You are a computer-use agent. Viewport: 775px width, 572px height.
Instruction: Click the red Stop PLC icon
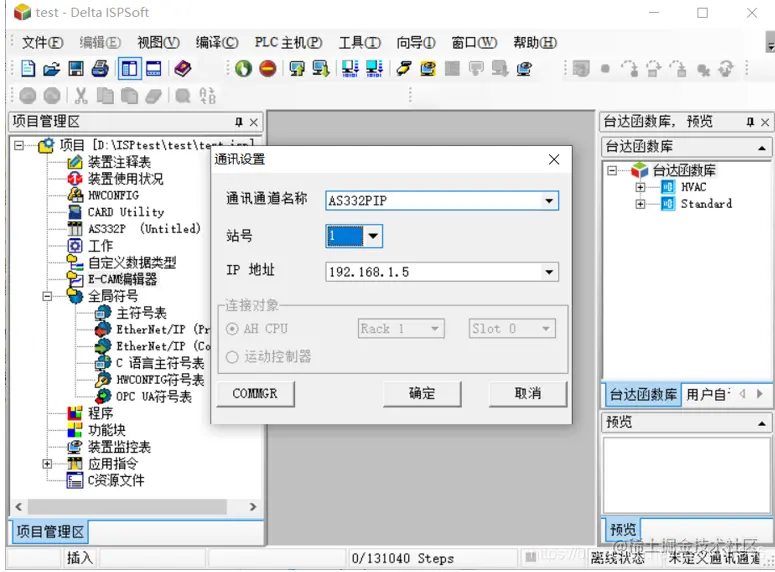point(268,68)
